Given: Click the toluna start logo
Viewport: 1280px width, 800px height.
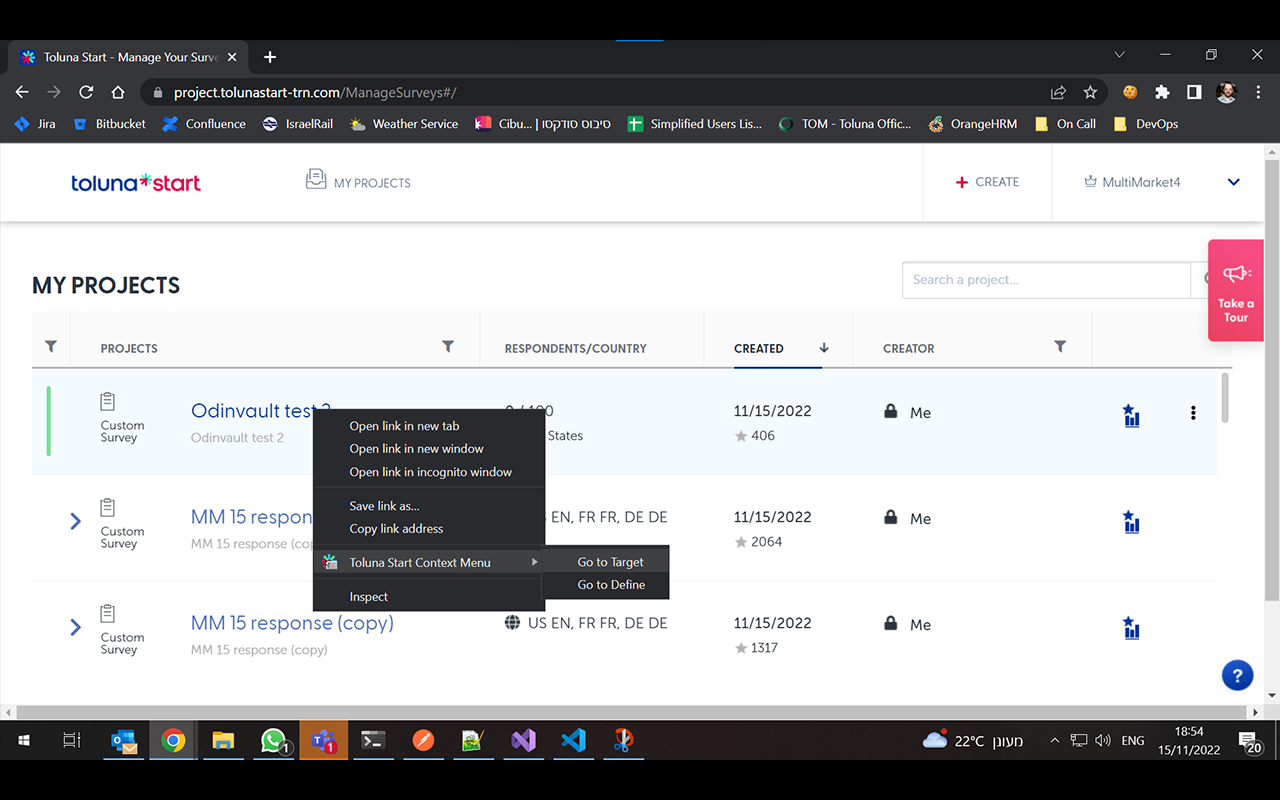Looking at the screenshot, I should (x=136, y=182).
